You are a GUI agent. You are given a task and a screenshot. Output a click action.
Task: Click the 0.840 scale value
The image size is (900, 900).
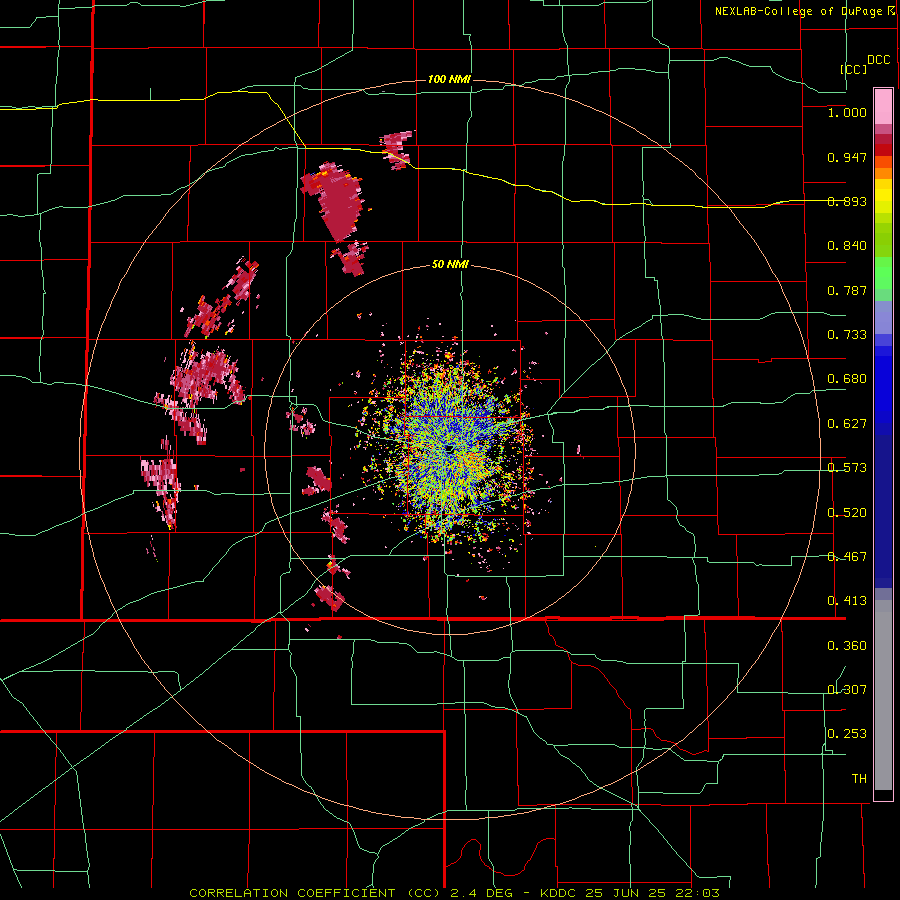847,246
